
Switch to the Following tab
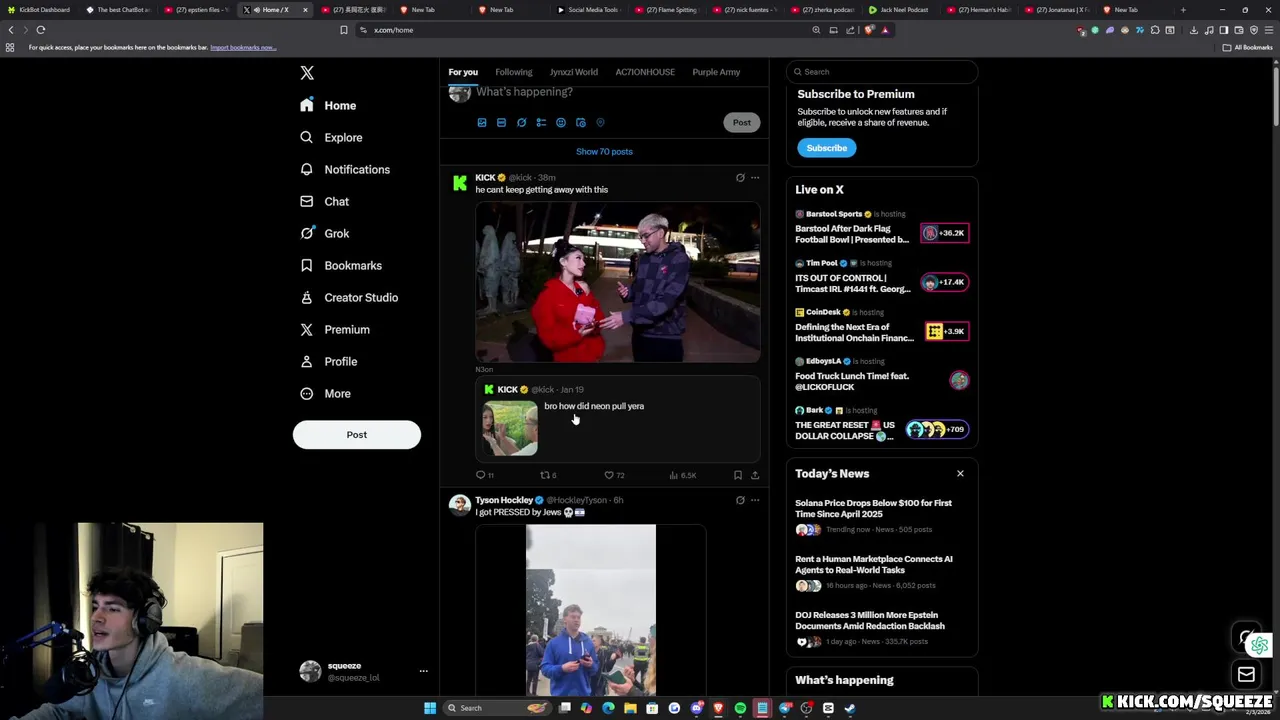pos(514,72)
